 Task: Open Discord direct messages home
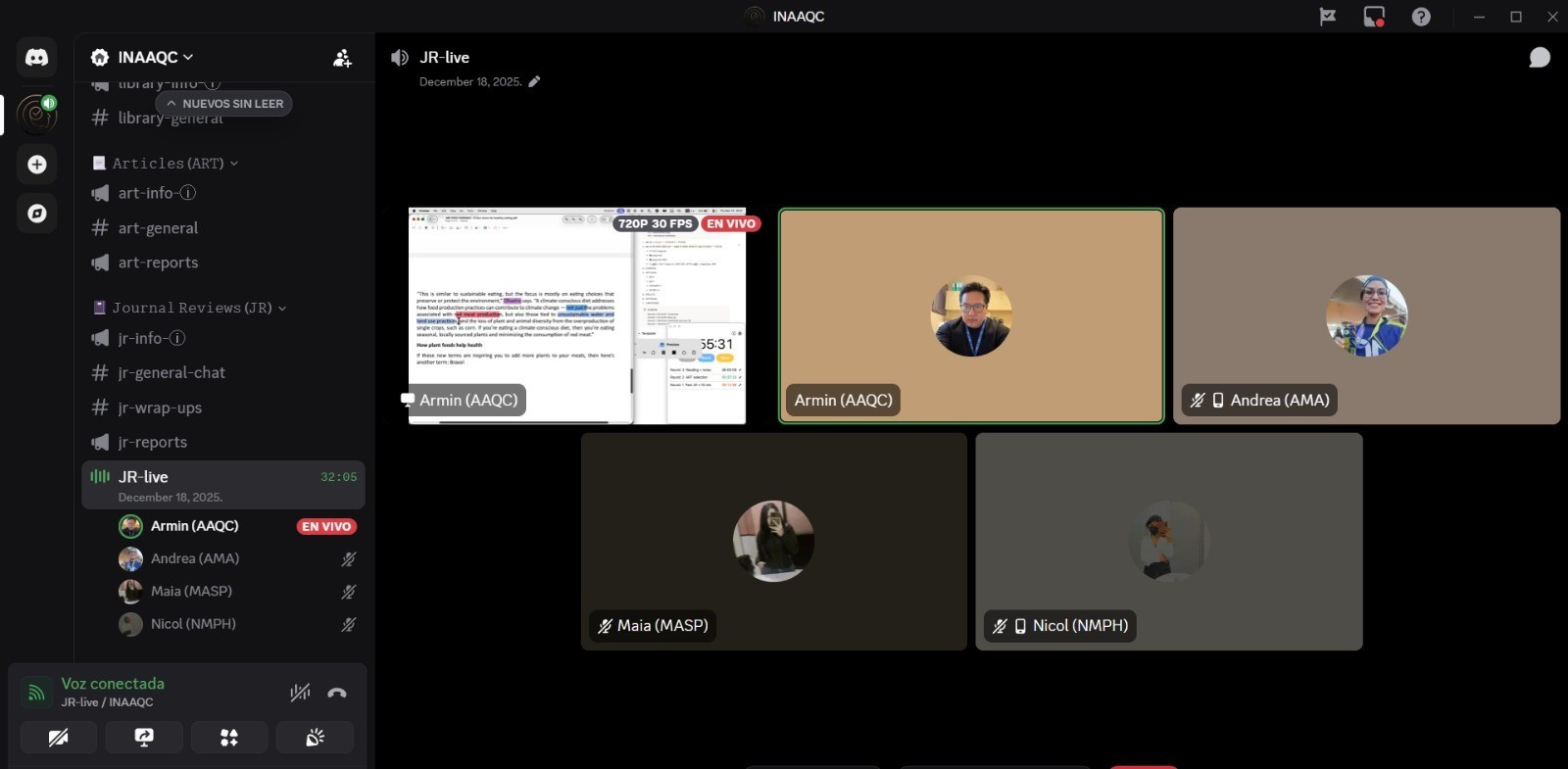[36, 57]
